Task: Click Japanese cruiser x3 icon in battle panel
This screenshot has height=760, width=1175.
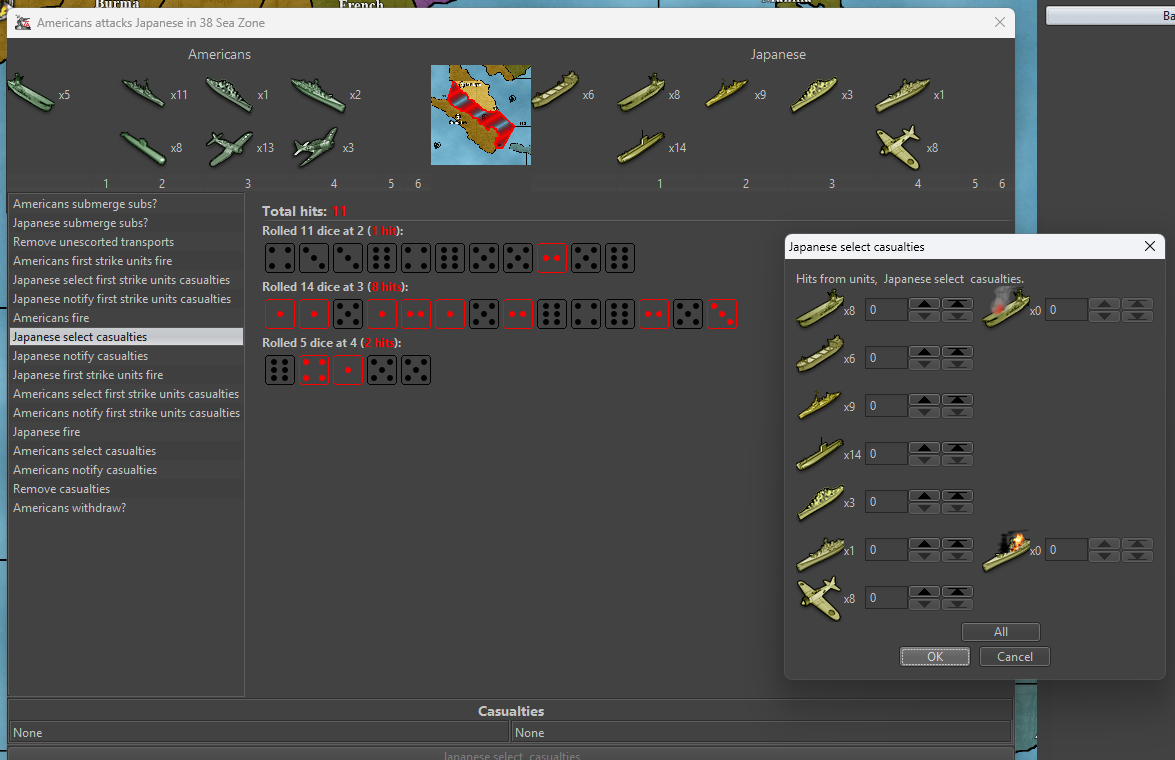Action: [x=814, y=94]
